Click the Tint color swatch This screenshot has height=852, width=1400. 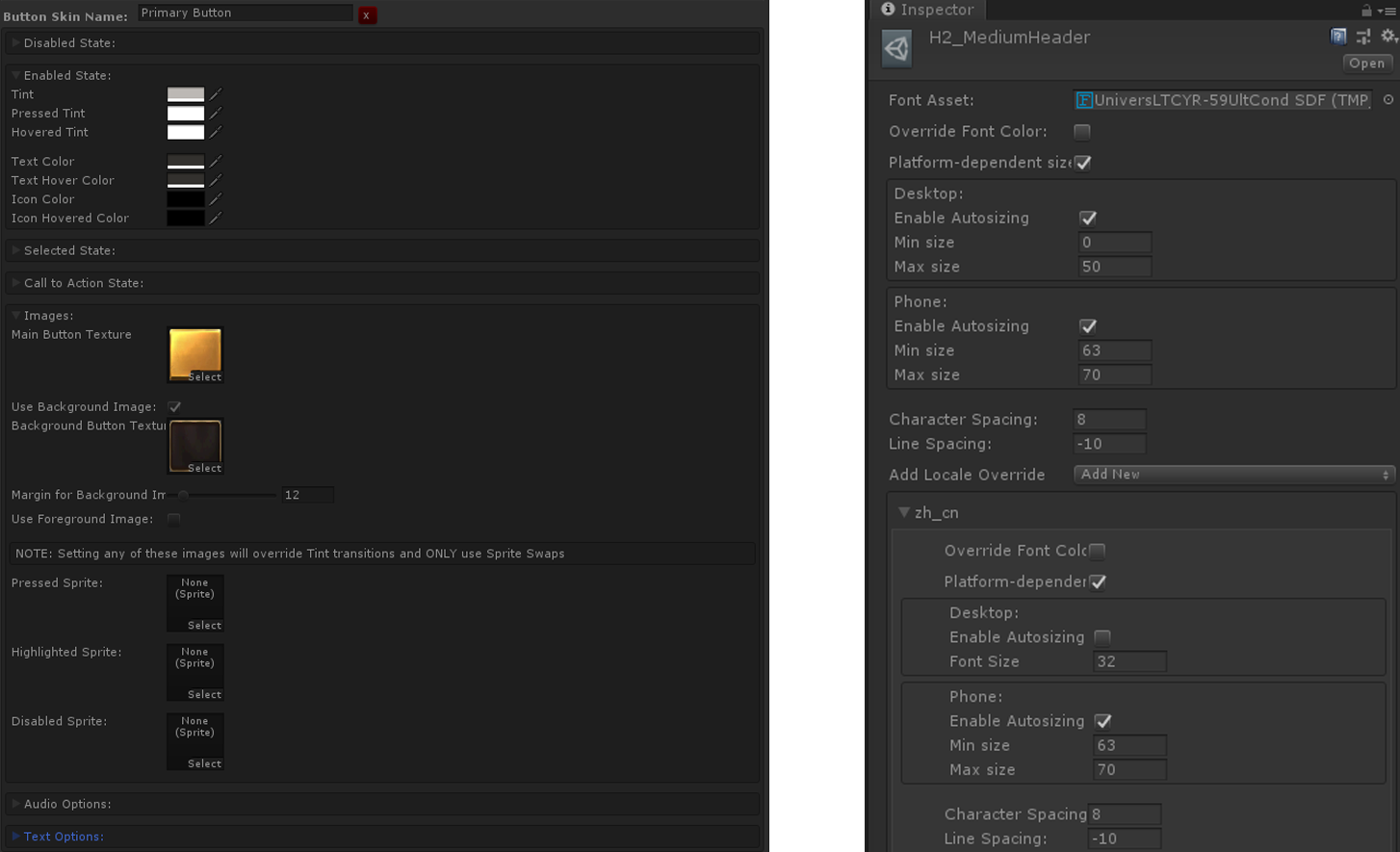pyautogui.click(x=186, y=94)
